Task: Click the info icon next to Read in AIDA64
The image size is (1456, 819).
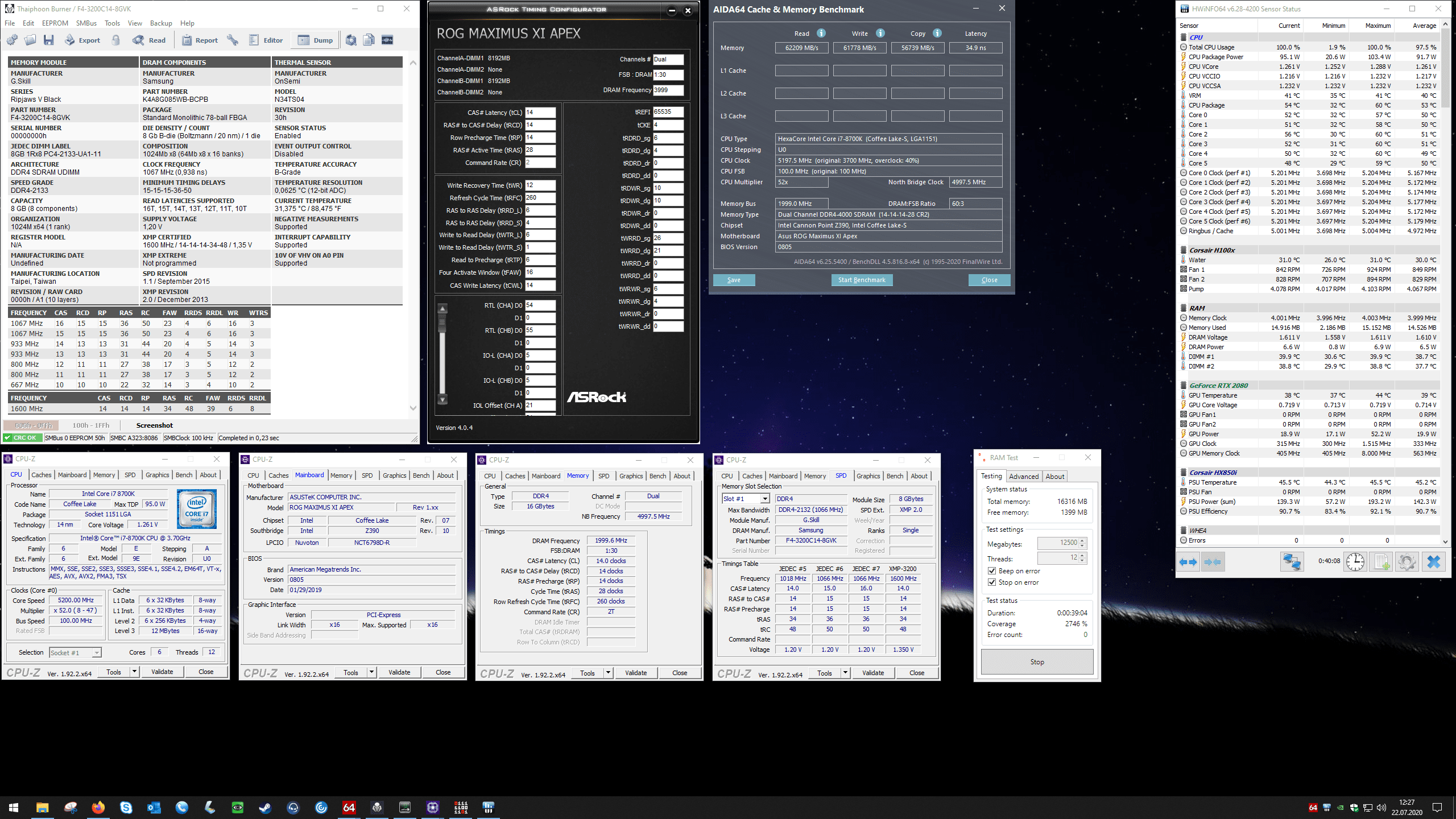Action: (x=821, y=33)
